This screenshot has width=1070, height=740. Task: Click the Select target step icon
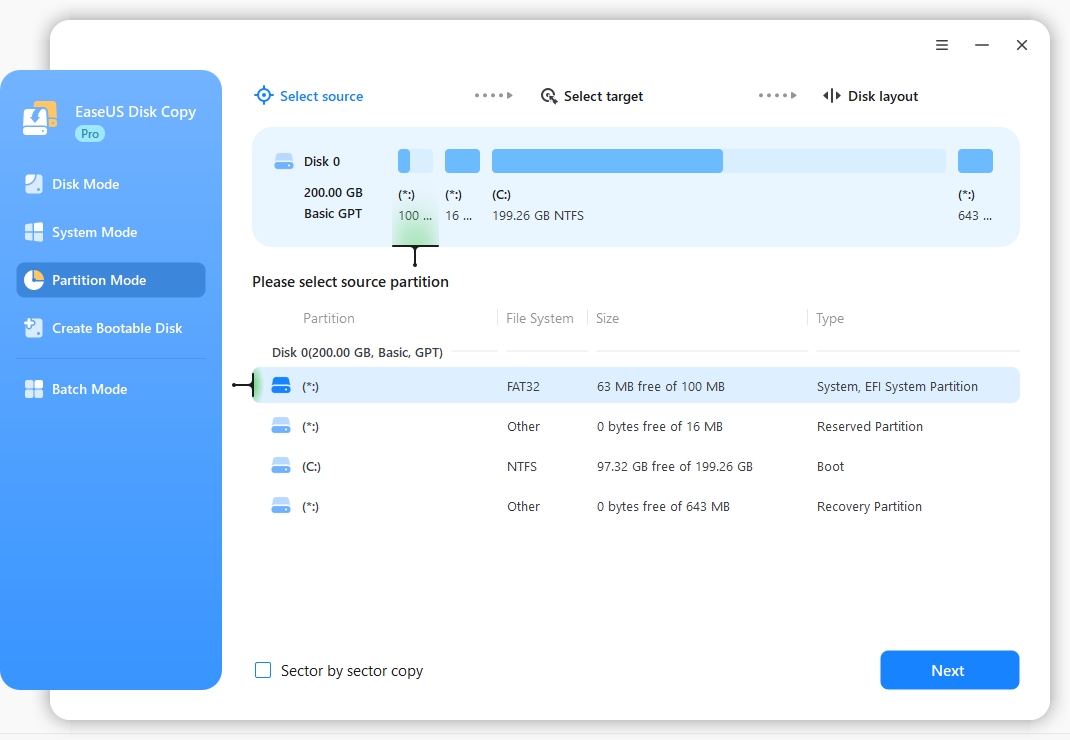tap(549, 96)
